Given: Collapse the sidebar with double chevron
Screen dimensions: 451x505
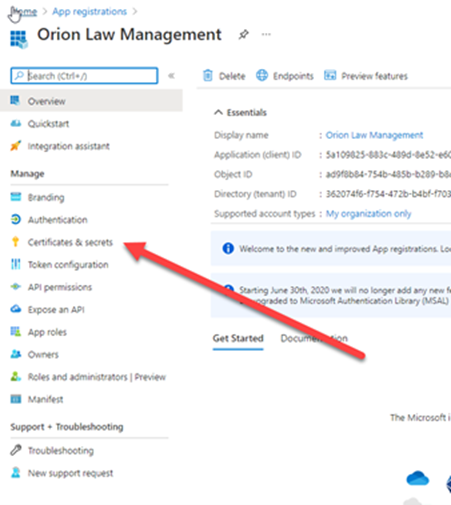Looking at the screenshot, I should tap(171, 76).
